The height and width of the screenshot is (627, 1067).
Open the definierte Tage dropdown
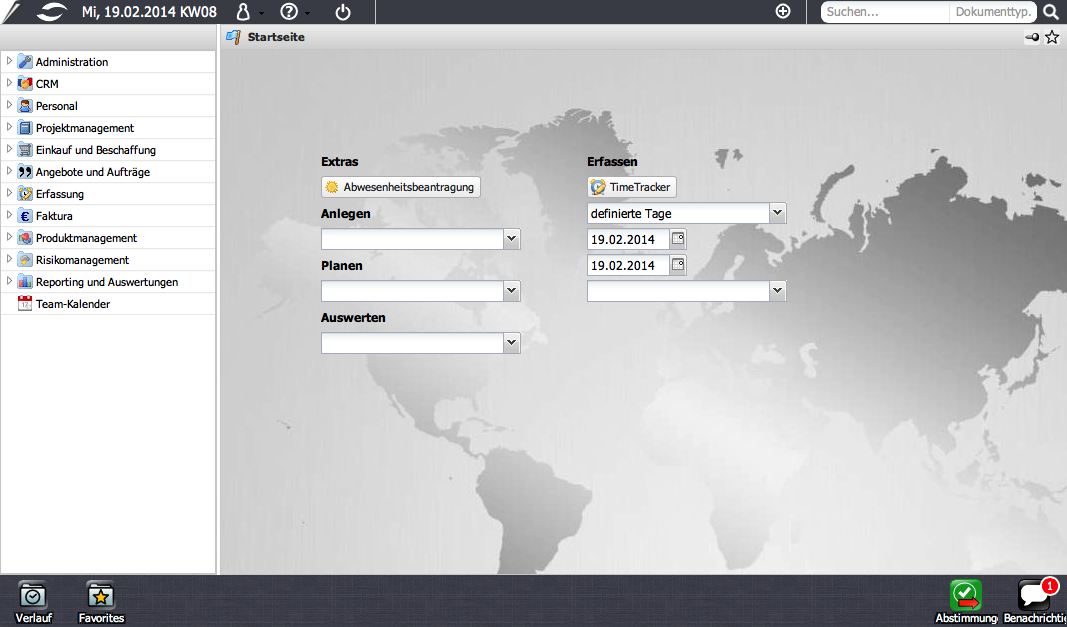[x=777, y=214]
